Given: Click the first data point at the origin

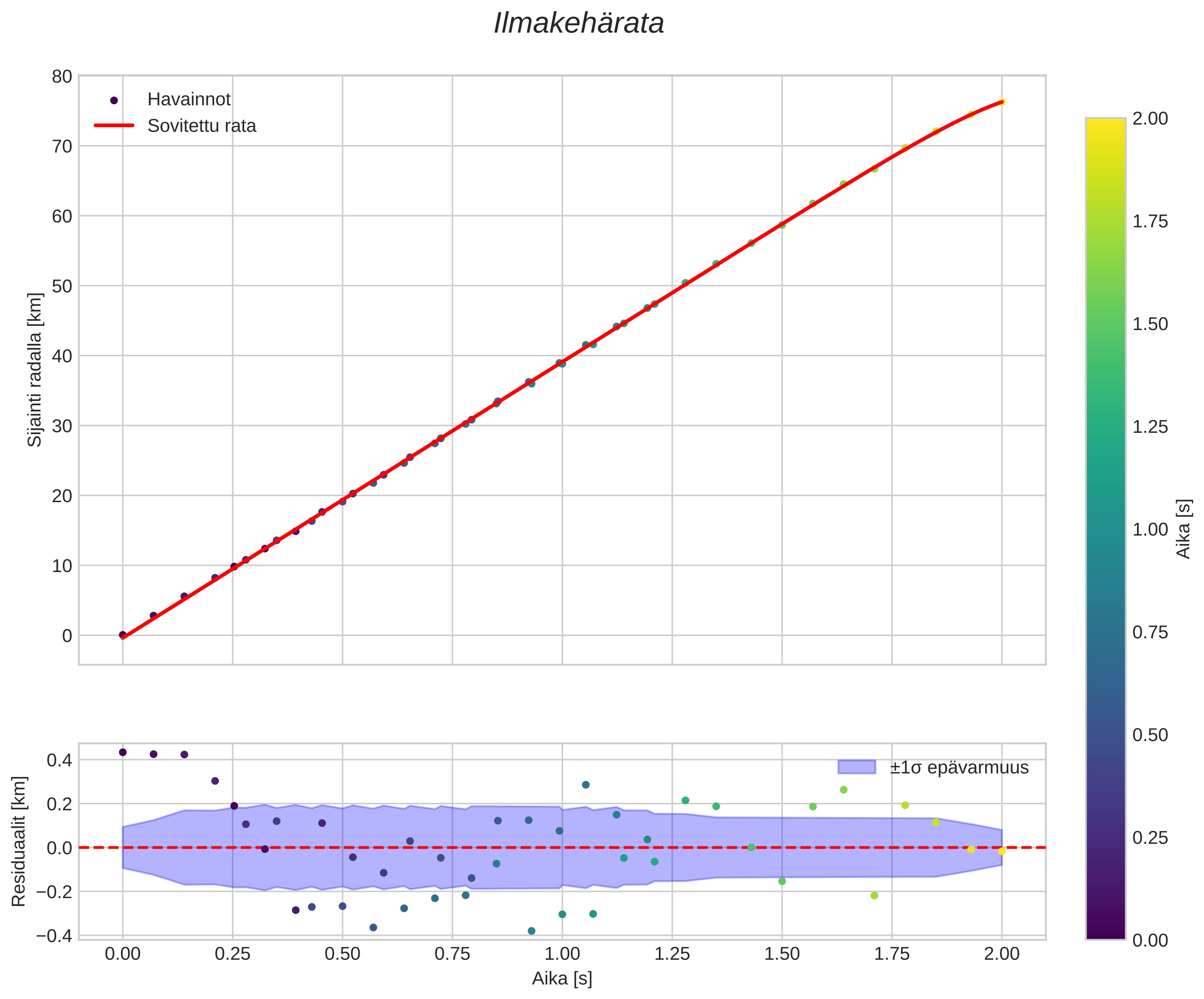Looking at the screenshot, I should [x=123, y=635].
